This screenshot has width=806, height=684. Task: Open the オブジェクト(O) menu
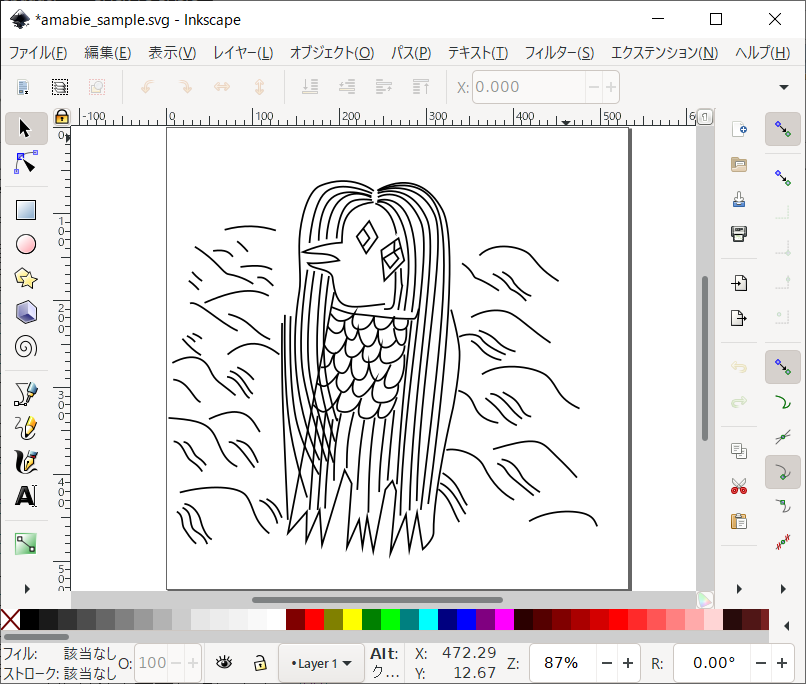tap(332, 52)
